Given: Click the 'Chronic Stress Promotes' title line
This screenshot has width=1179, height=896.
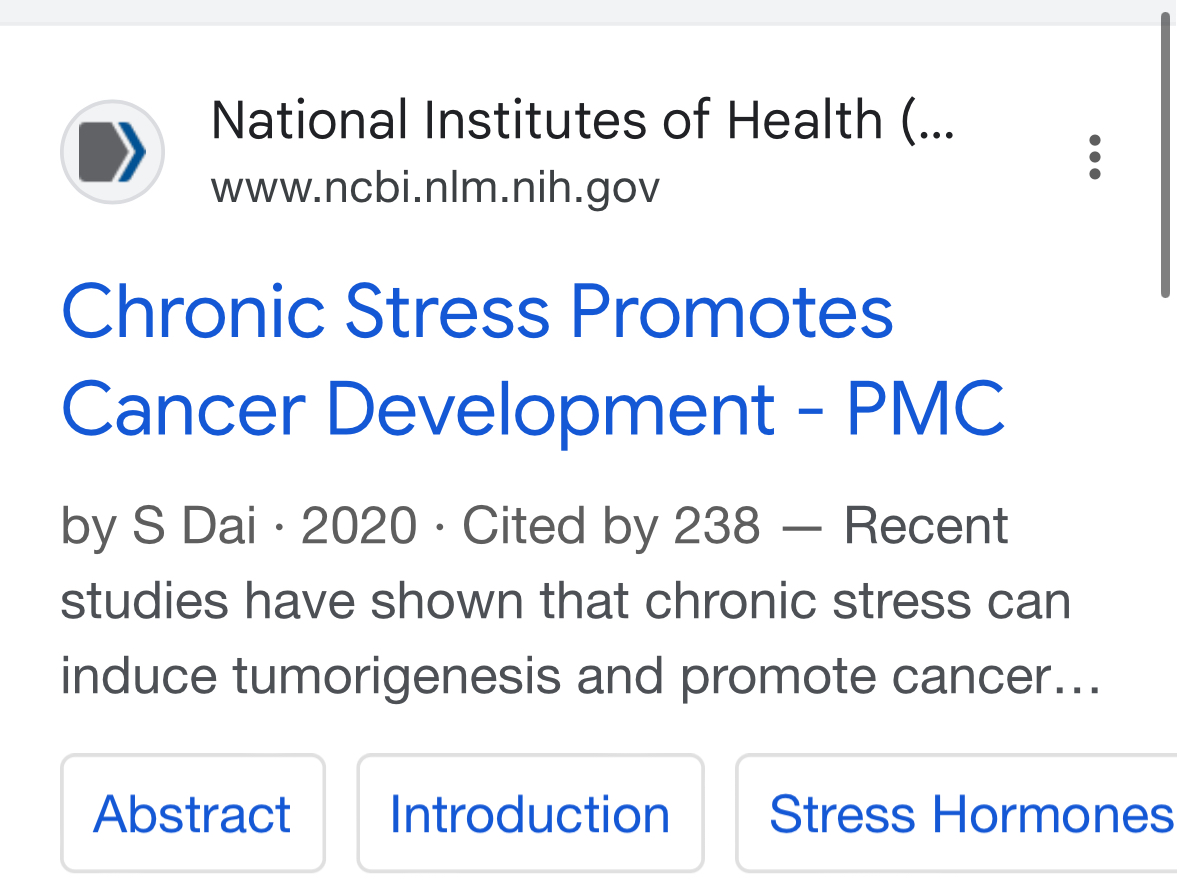Looking at the screenshot, I should click(x=477, y=311).
